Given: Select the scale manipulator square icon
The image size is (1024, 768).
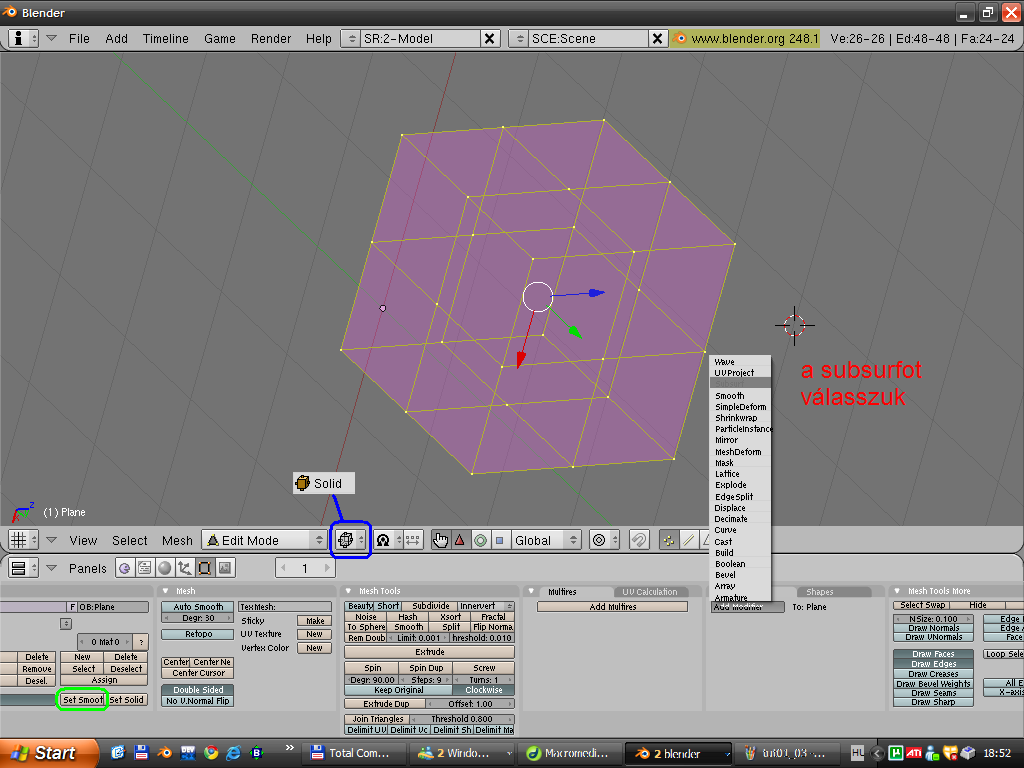Looking at the screenshot, I should pyautogui.click(x=500, y=540).
